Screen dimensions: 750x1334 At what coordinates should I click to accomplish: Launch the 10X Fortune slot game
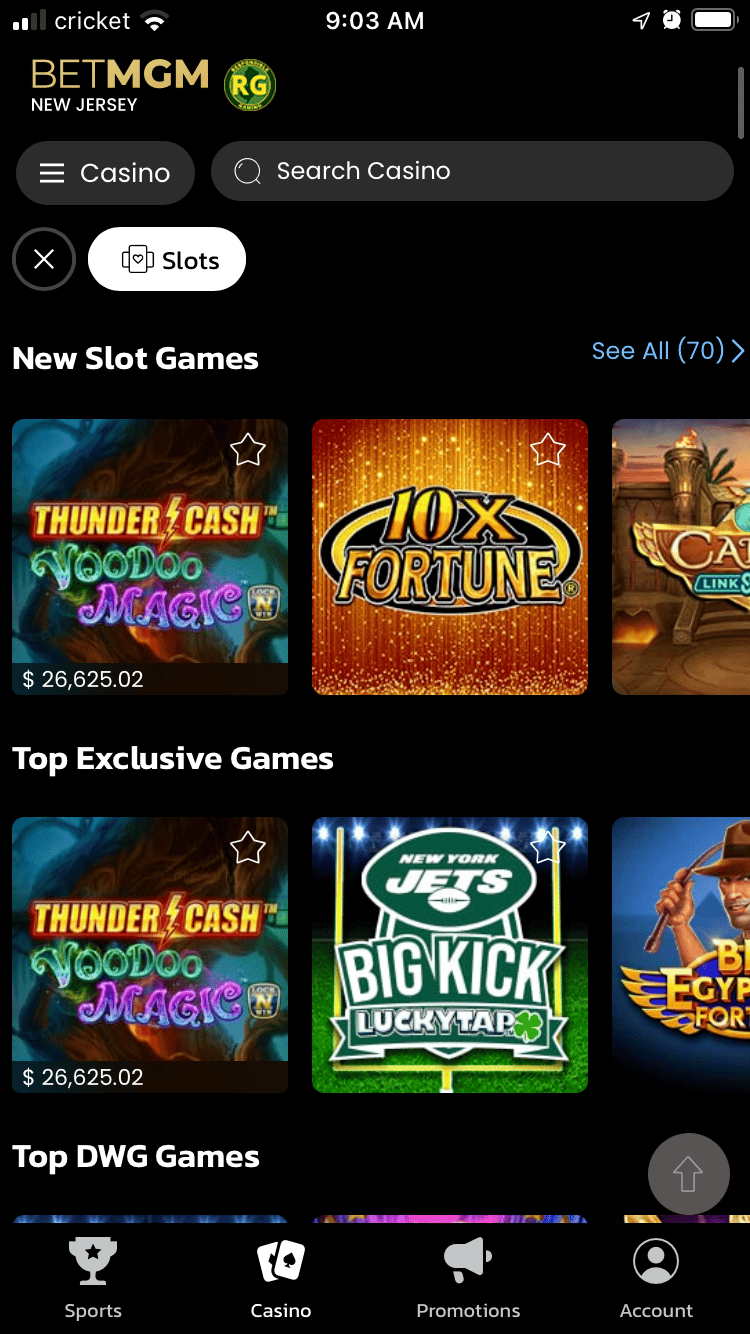450,557
